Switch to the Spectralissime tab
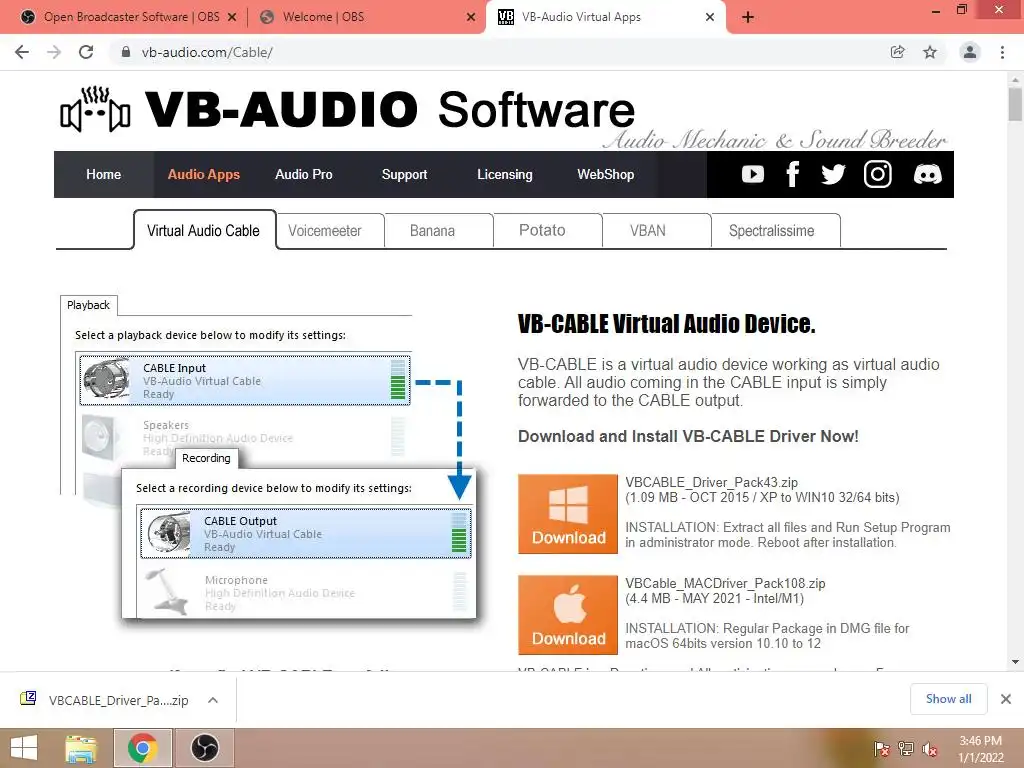 (x=775, y=231)
